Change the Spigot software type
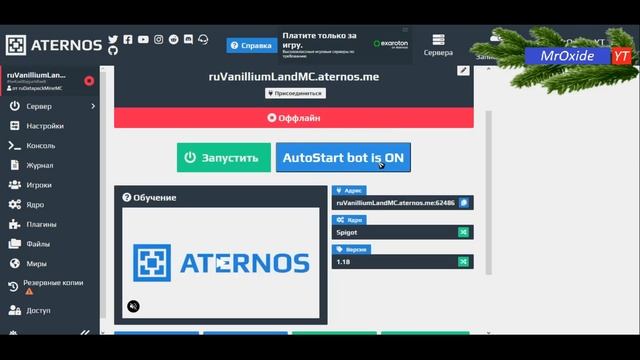Screen dimensions: 640x360 tap(463, 232)
